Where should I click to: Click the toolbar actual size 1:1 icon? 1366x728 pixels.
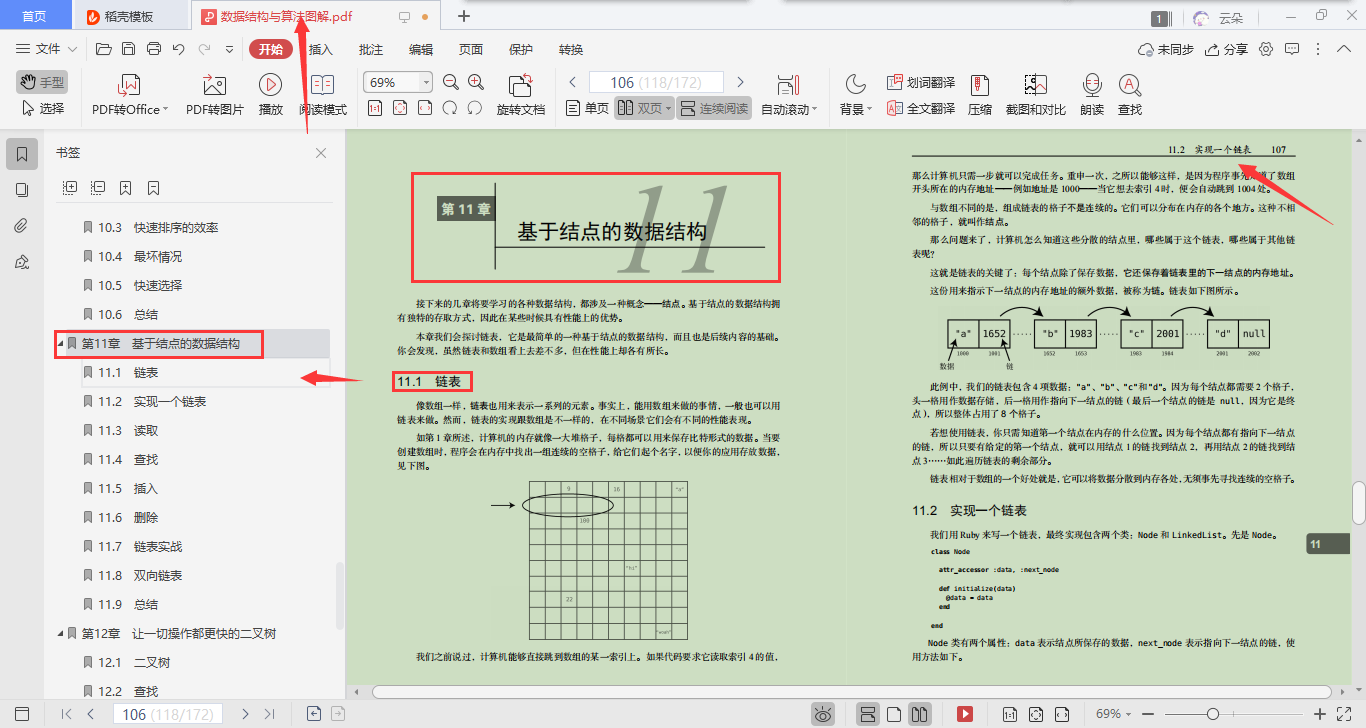375,108
